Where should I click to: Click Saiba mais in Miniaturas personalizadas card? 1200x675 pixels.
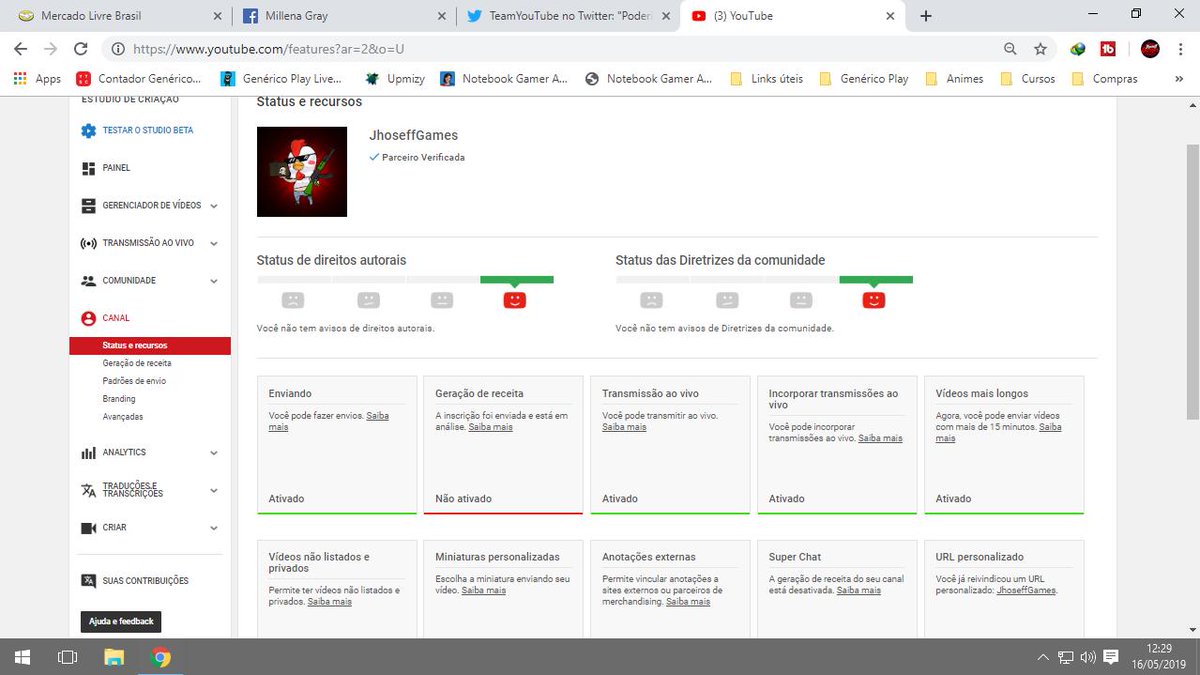point(483,590)
